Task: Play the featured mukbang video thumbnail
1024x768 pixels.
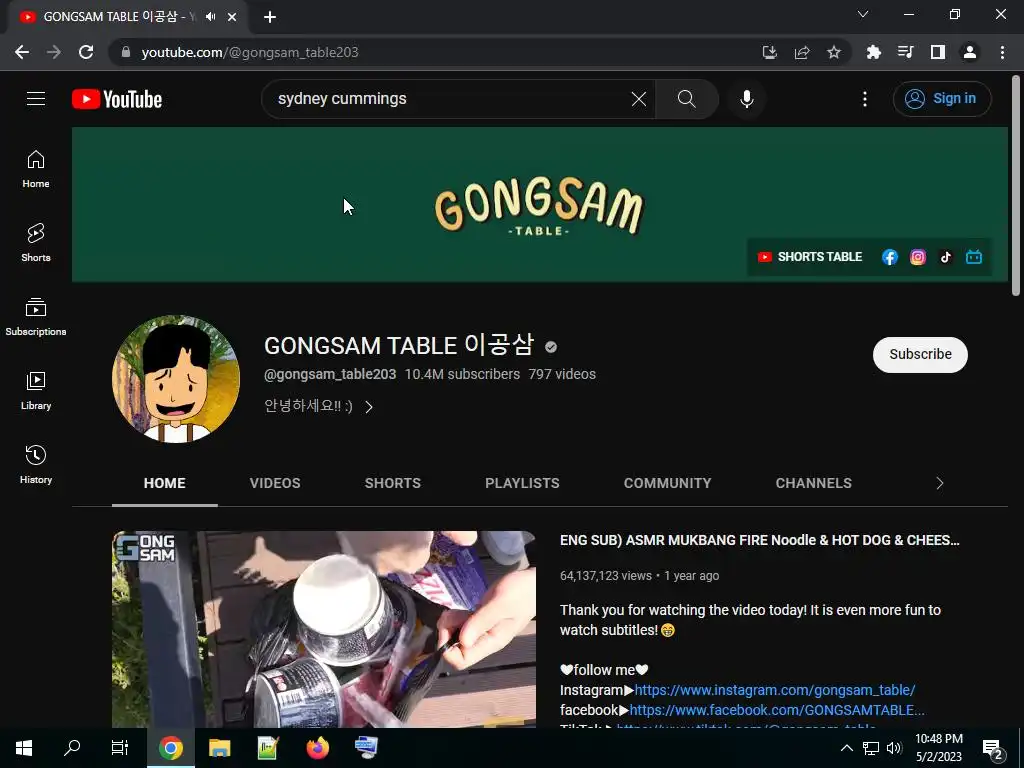Action: point(324,630)
